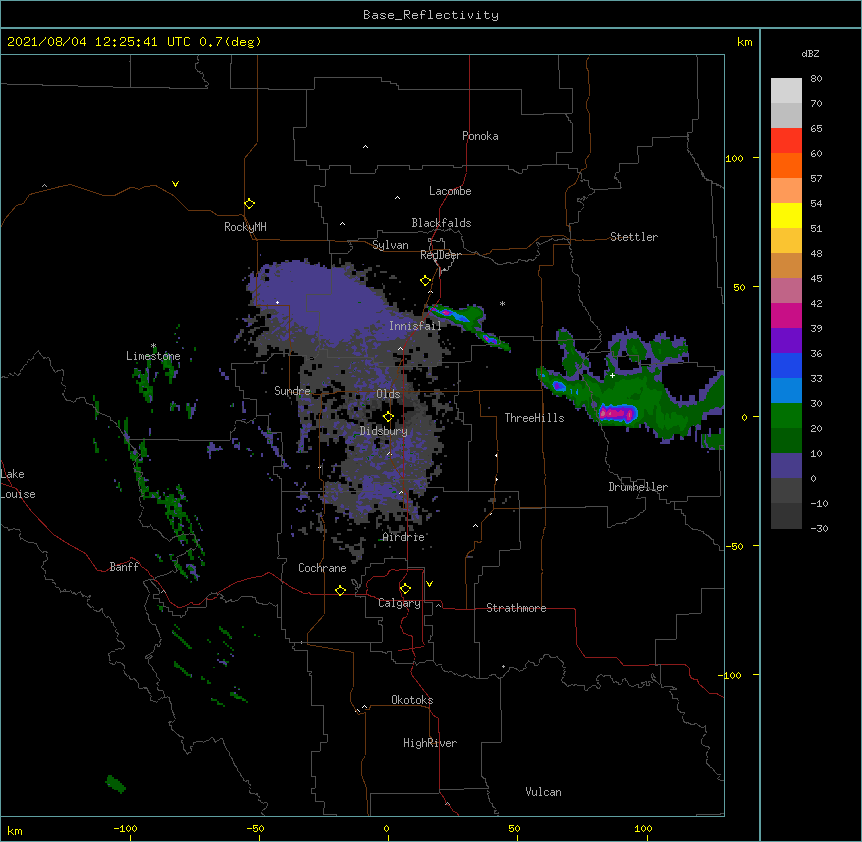Click the ThreeHills town label
This screenshot has height=842, width=862.
(x=534, y=418)
